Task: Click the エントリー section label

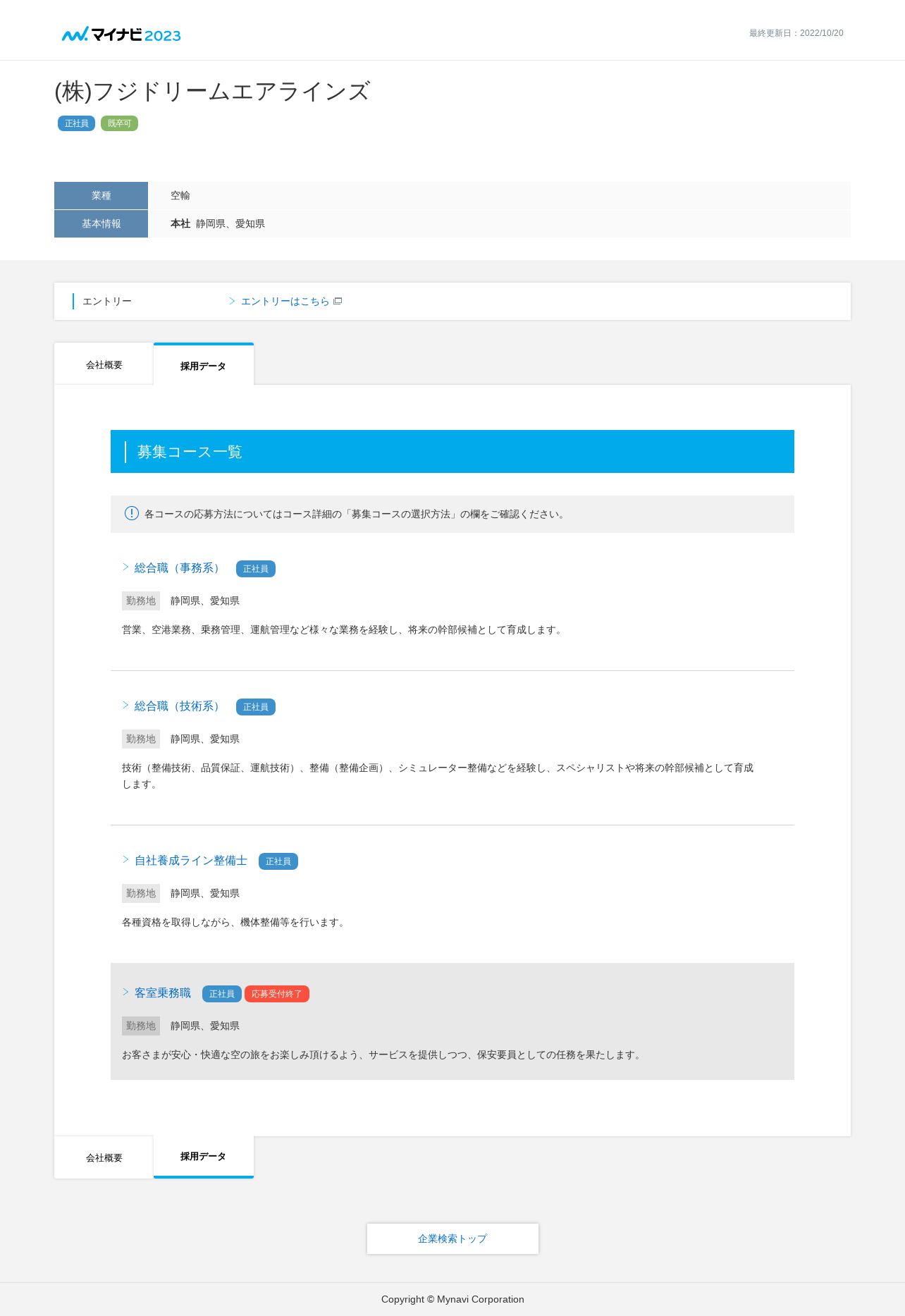Action: (107, 301)
